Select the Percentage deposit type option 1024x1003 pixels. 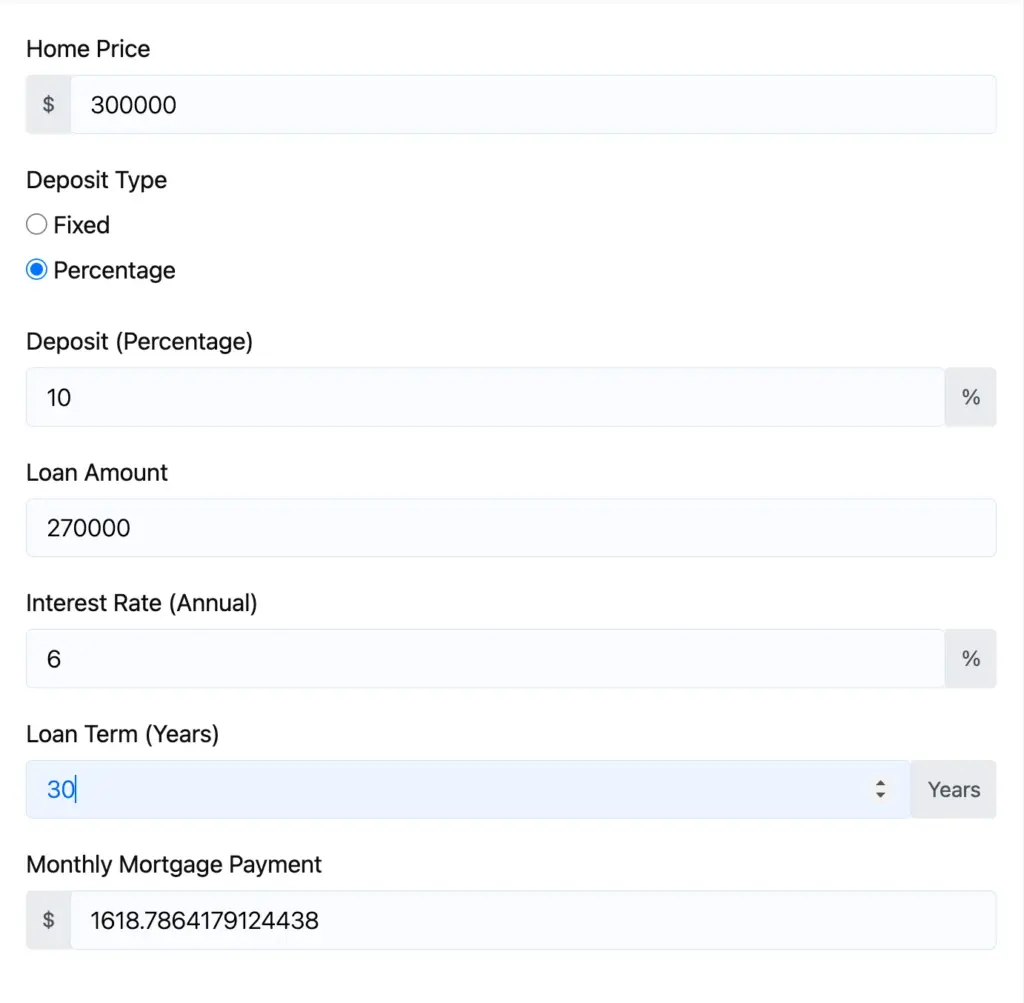(x=36, y=269)
